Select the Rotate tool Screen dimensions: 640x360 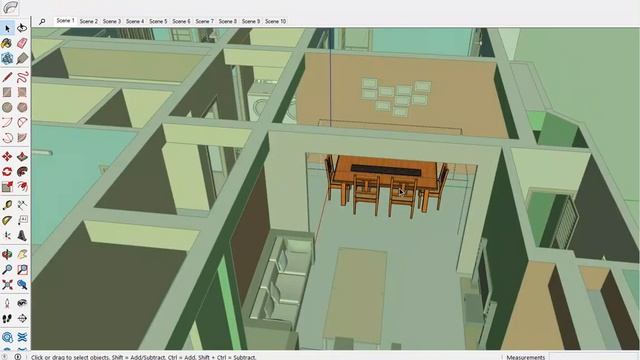(7, 172)
